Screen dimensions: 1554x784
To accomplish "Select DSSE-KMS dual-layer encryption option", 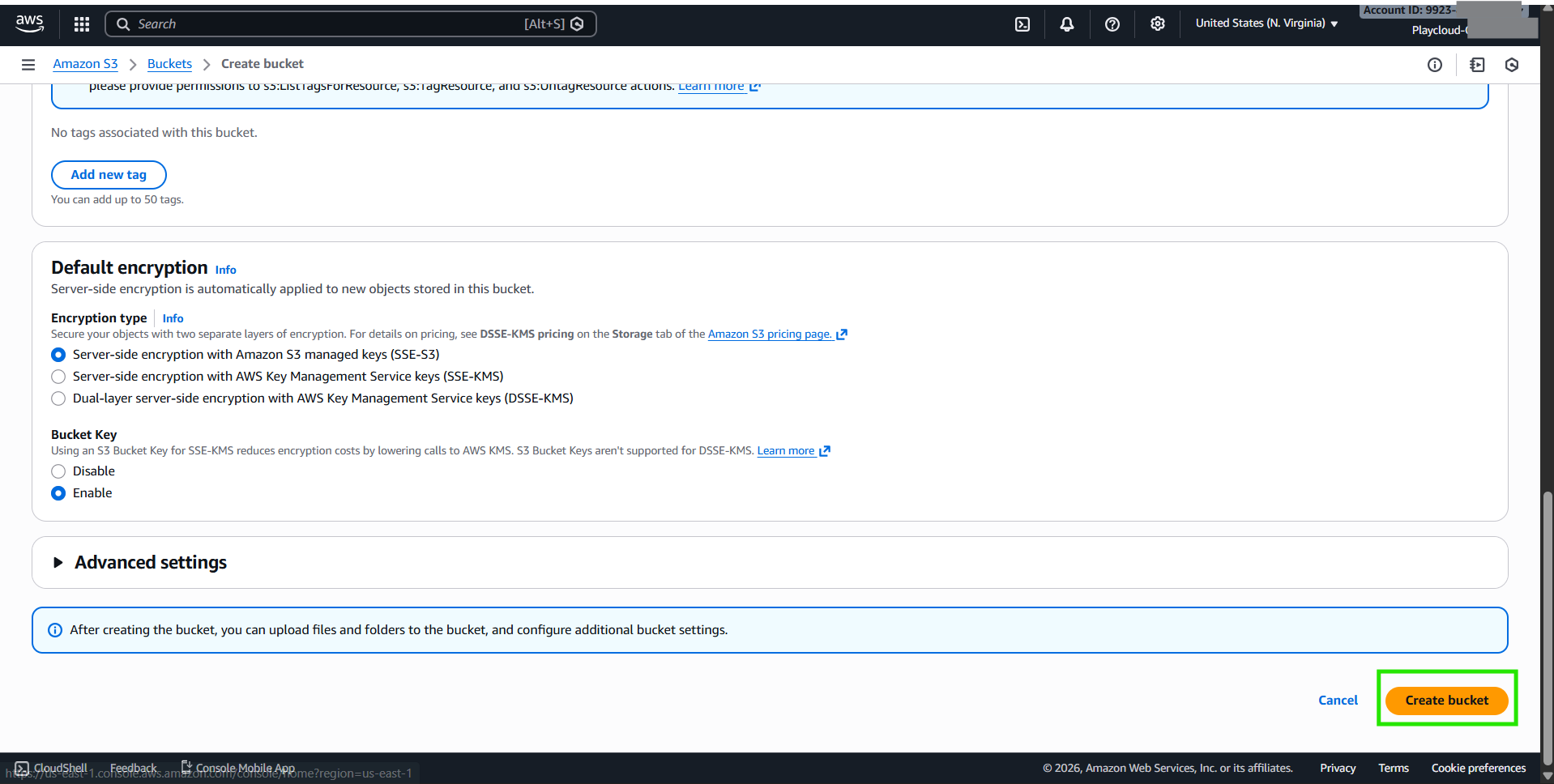I will (58, 398).
